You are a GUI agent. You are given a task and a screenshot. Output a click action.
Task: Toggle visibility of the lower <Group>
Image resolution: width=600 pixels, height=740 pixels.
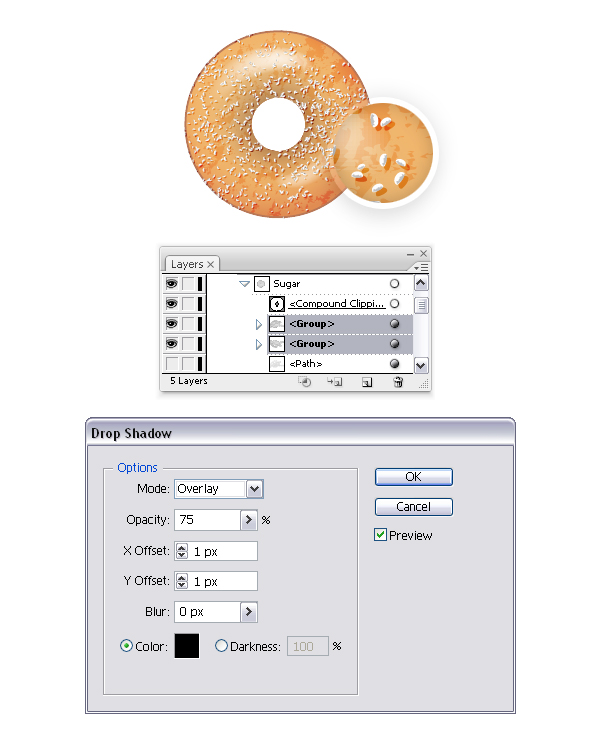[172, 344]
